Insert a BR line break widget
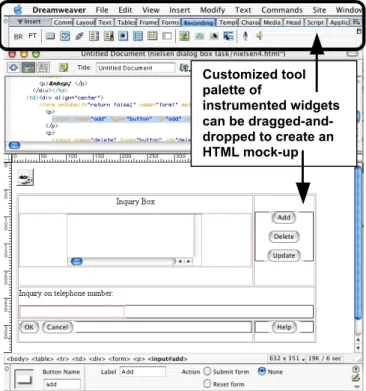 [18, 36]
